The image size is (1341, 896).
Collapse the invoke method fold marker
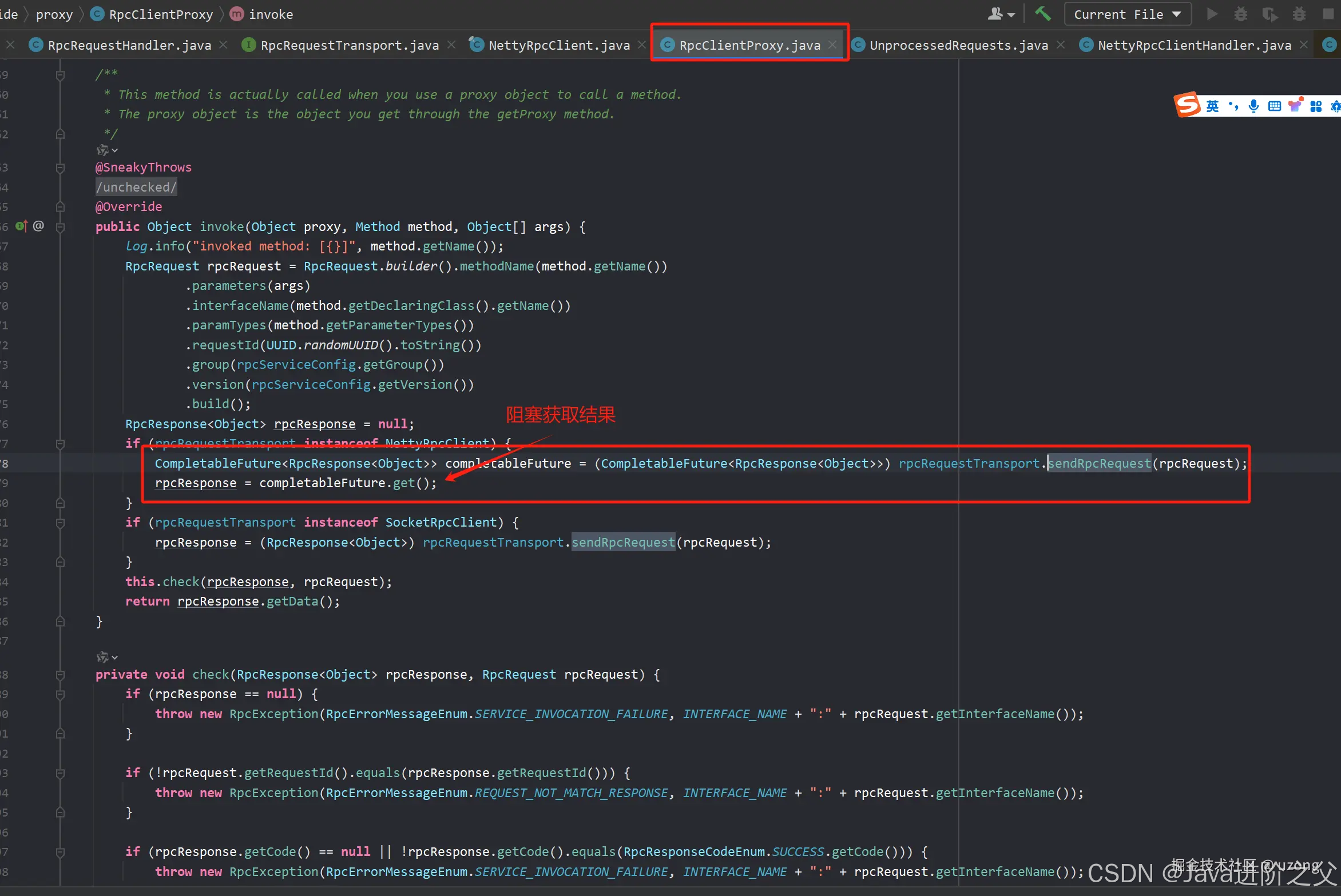[60, 227]
